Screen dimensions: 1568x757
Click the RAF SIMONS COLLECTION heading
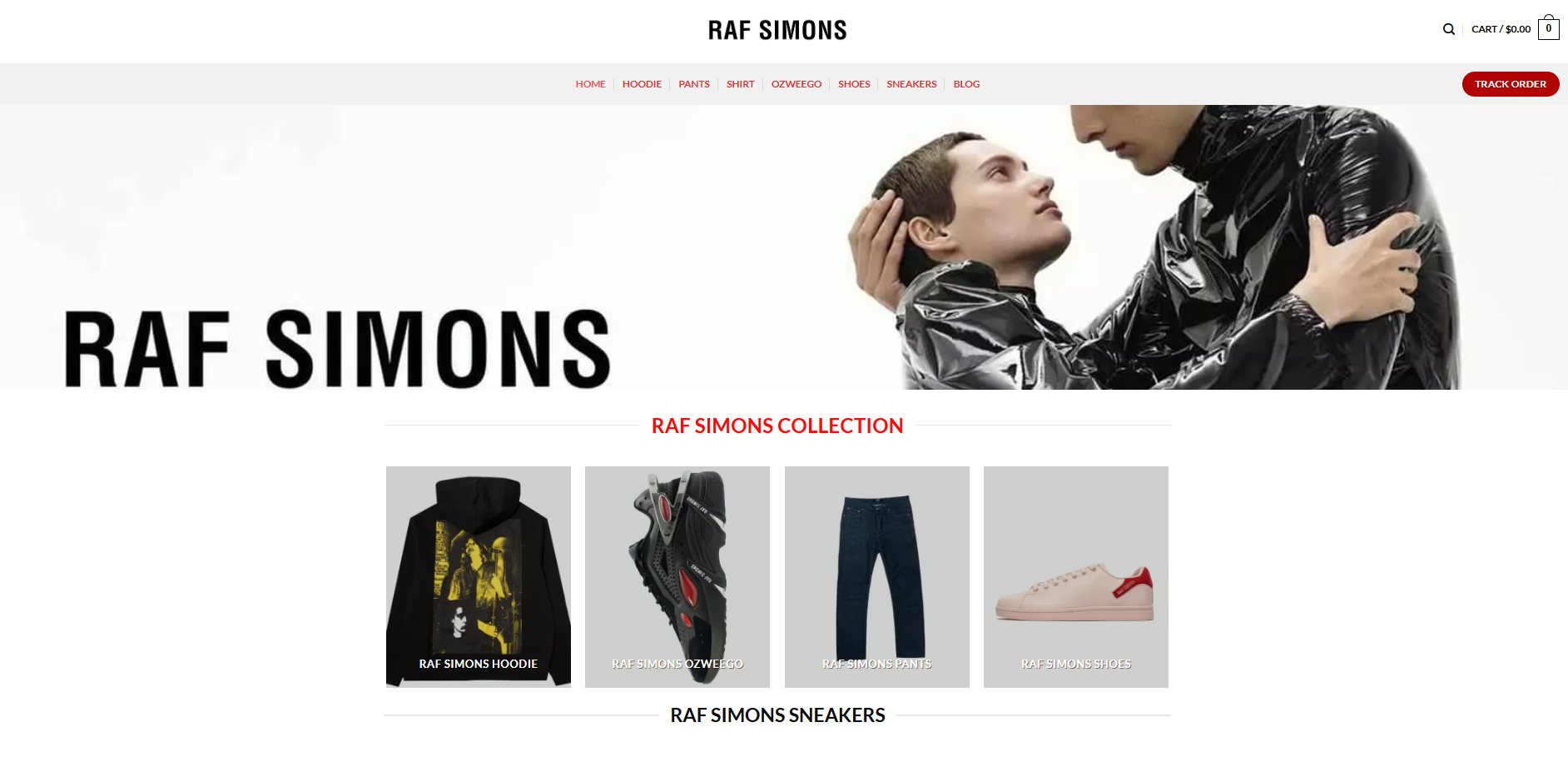click(777, 426)
